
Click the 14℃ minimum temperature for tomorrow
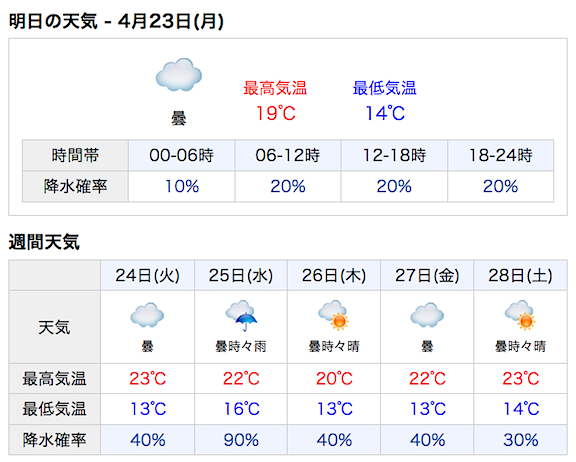click(385, 113)
